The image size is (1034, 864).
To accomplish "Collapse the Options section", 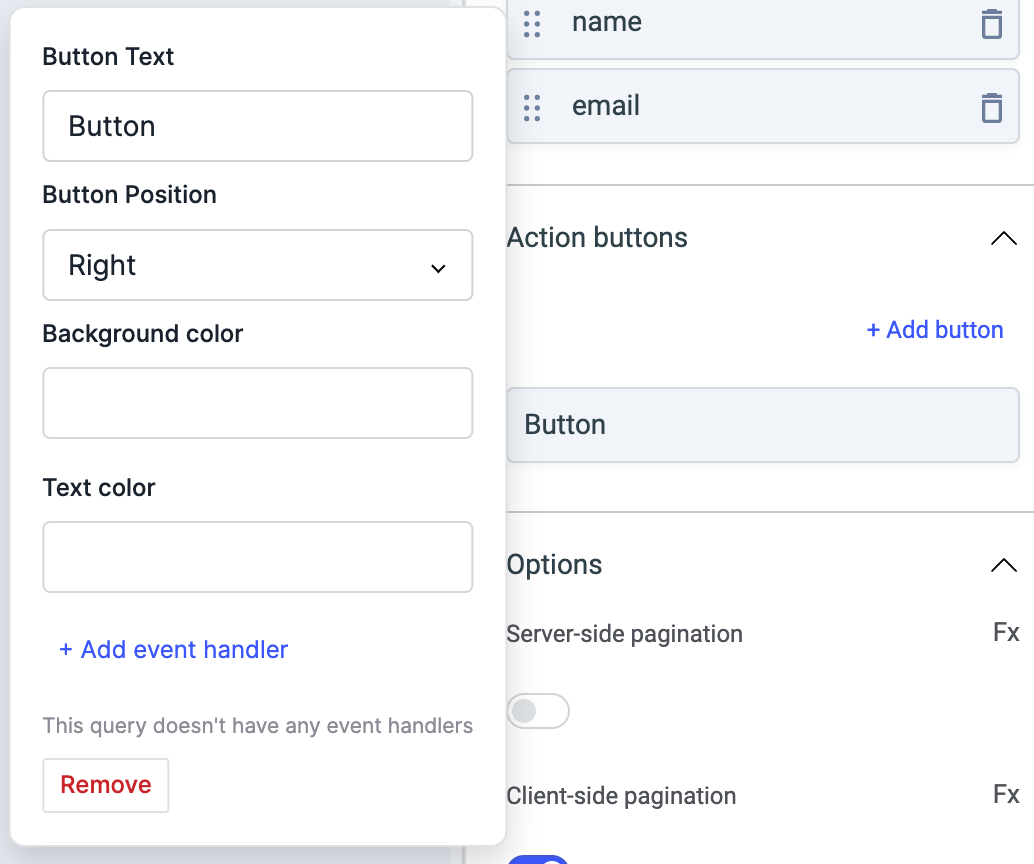I will tap(1002, 565).
